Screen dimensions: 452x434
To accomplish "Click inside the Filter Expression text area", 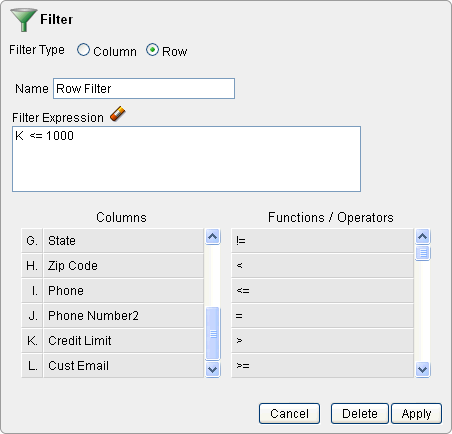I will click(186, 159).
